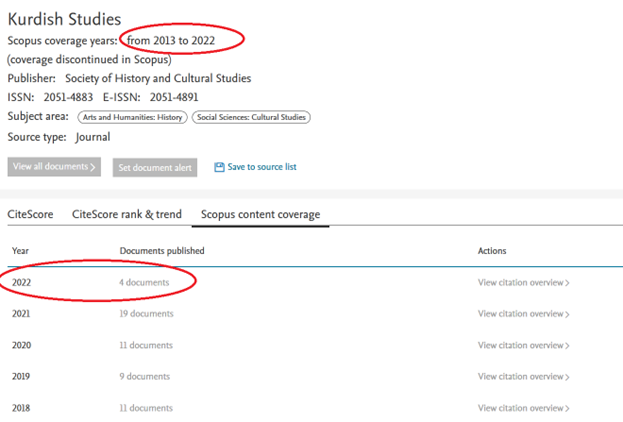This screenshot has height=422, width=623.
Task: Open the 11 documents link for 2020
Action: click(146, 345)
